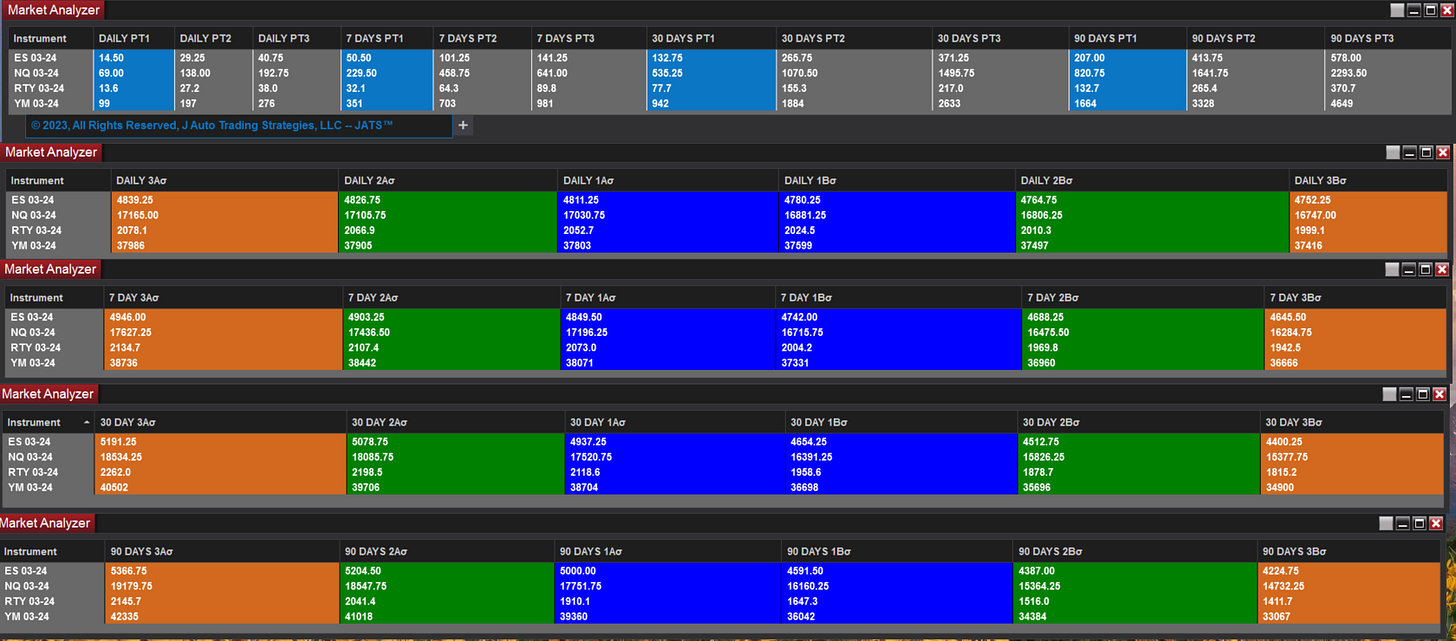Sort by the Instrument column with the sort arrow
The width and height of the screenshot is (1456, 641).
tap(85, 422)
